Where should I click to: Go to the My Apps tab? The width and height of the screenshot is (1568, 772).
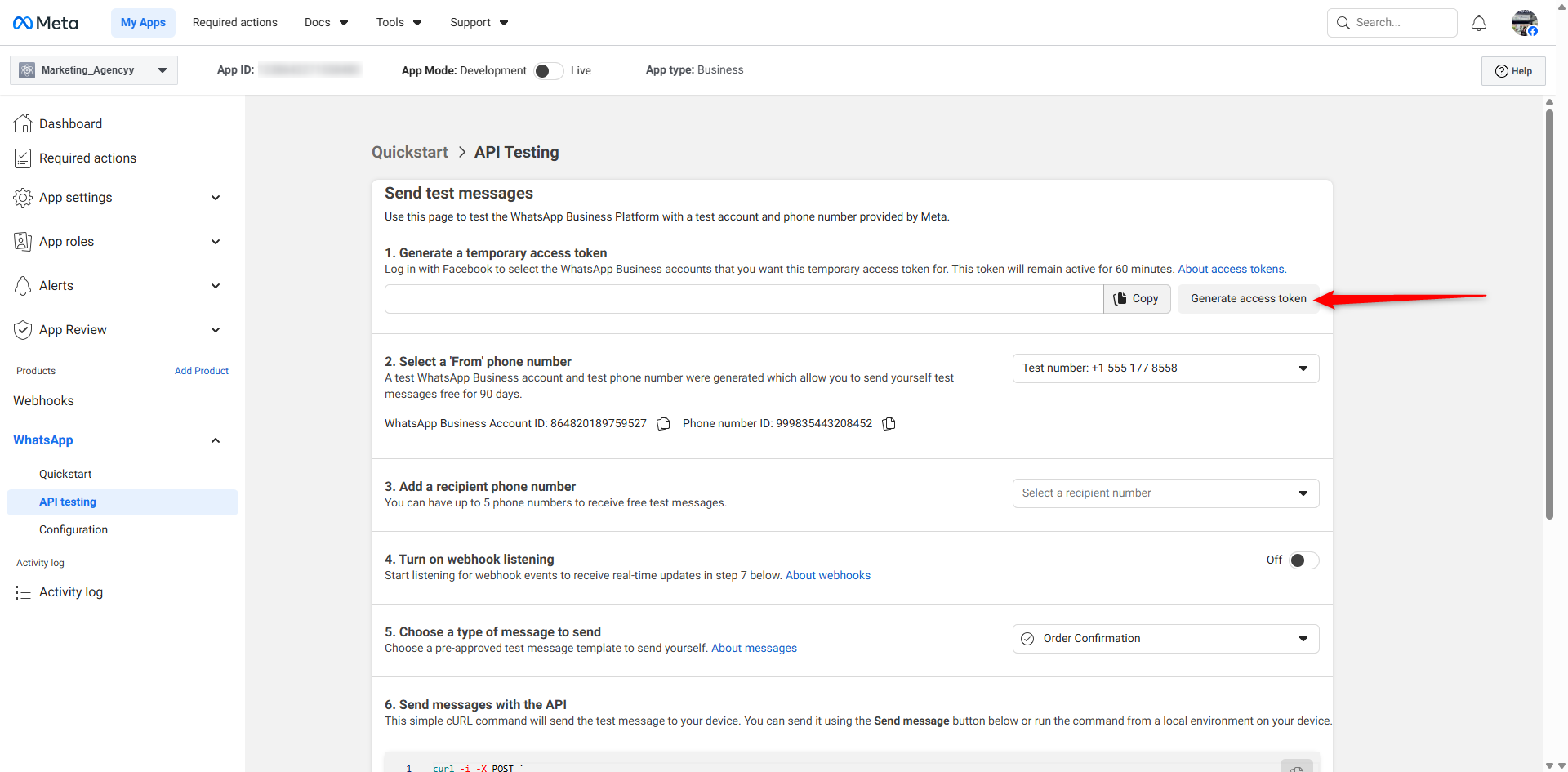pos(143,23)
